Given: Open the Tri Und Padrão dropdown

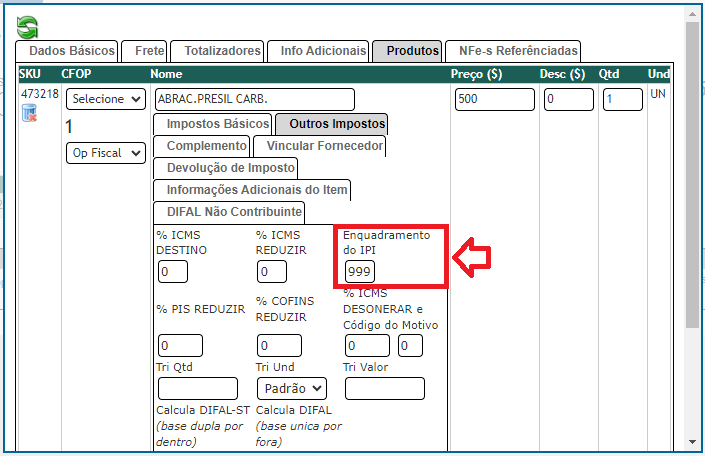Looking at the screenshot, I should 292,388.
